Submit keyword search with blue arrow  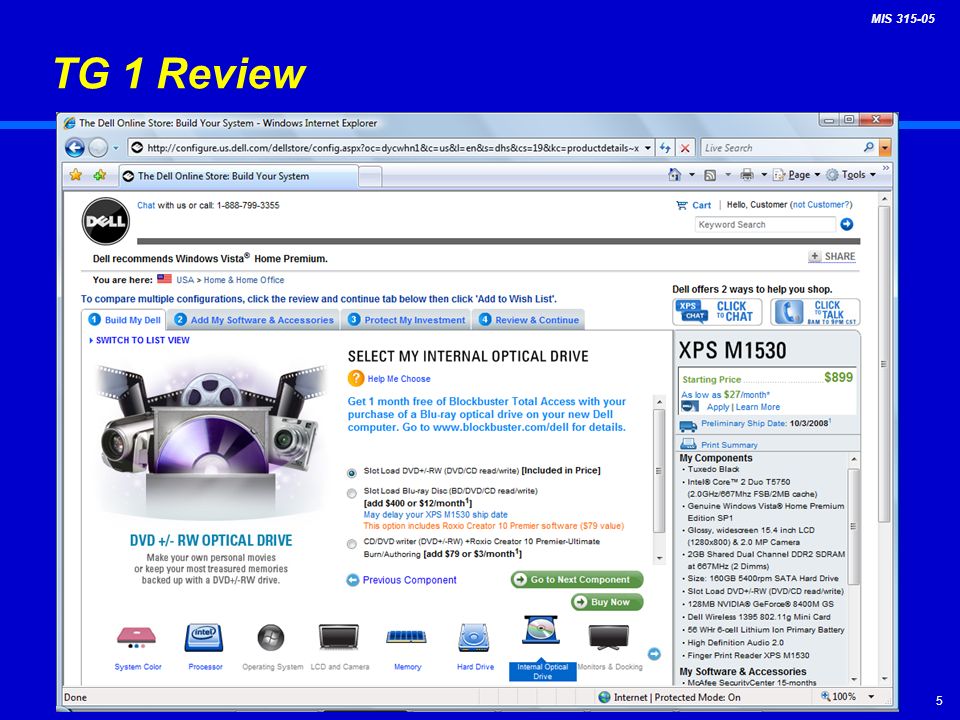847,224
